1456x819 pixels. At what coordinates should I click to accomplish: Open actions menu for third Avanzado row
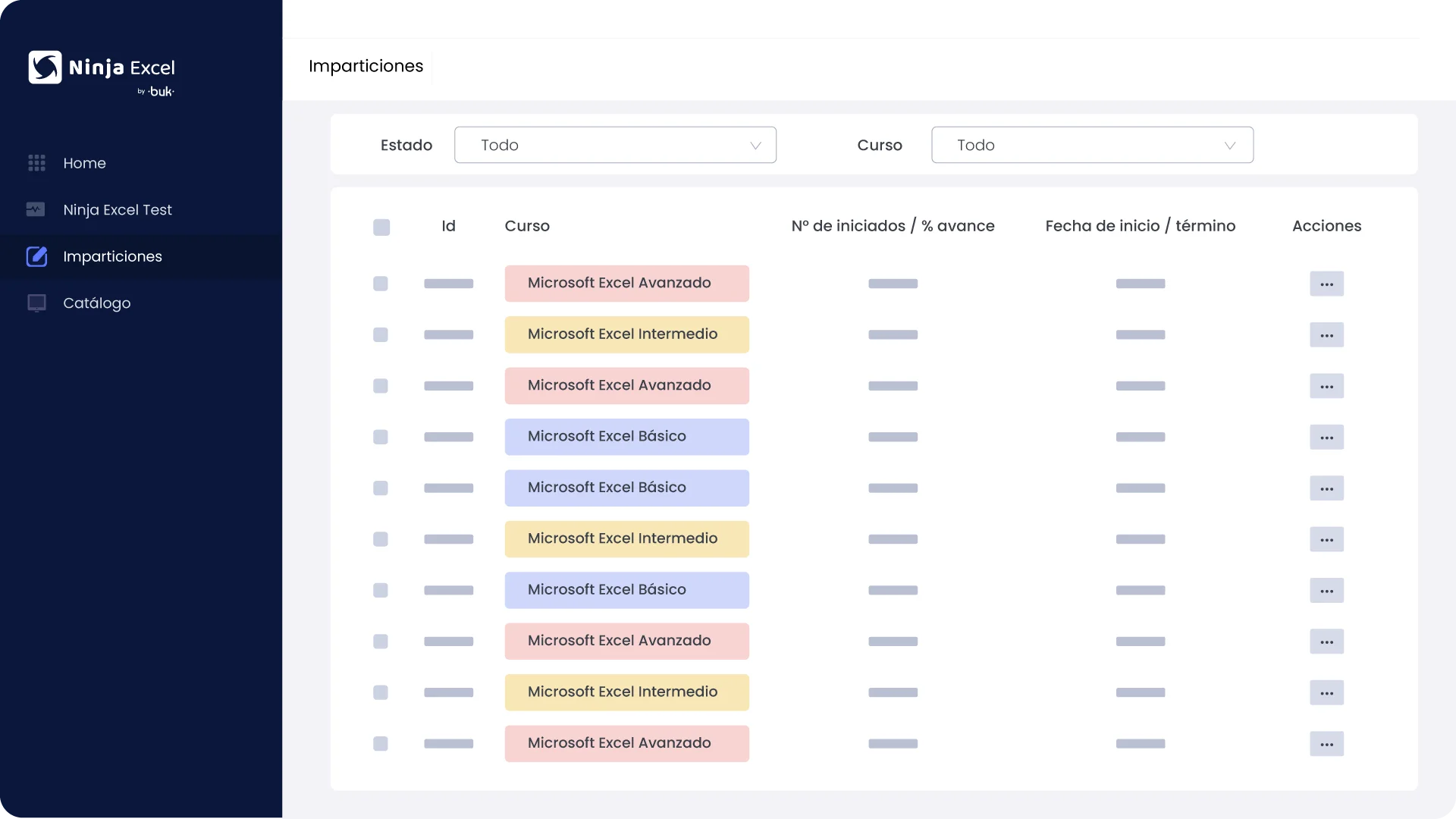[1326, 642]
